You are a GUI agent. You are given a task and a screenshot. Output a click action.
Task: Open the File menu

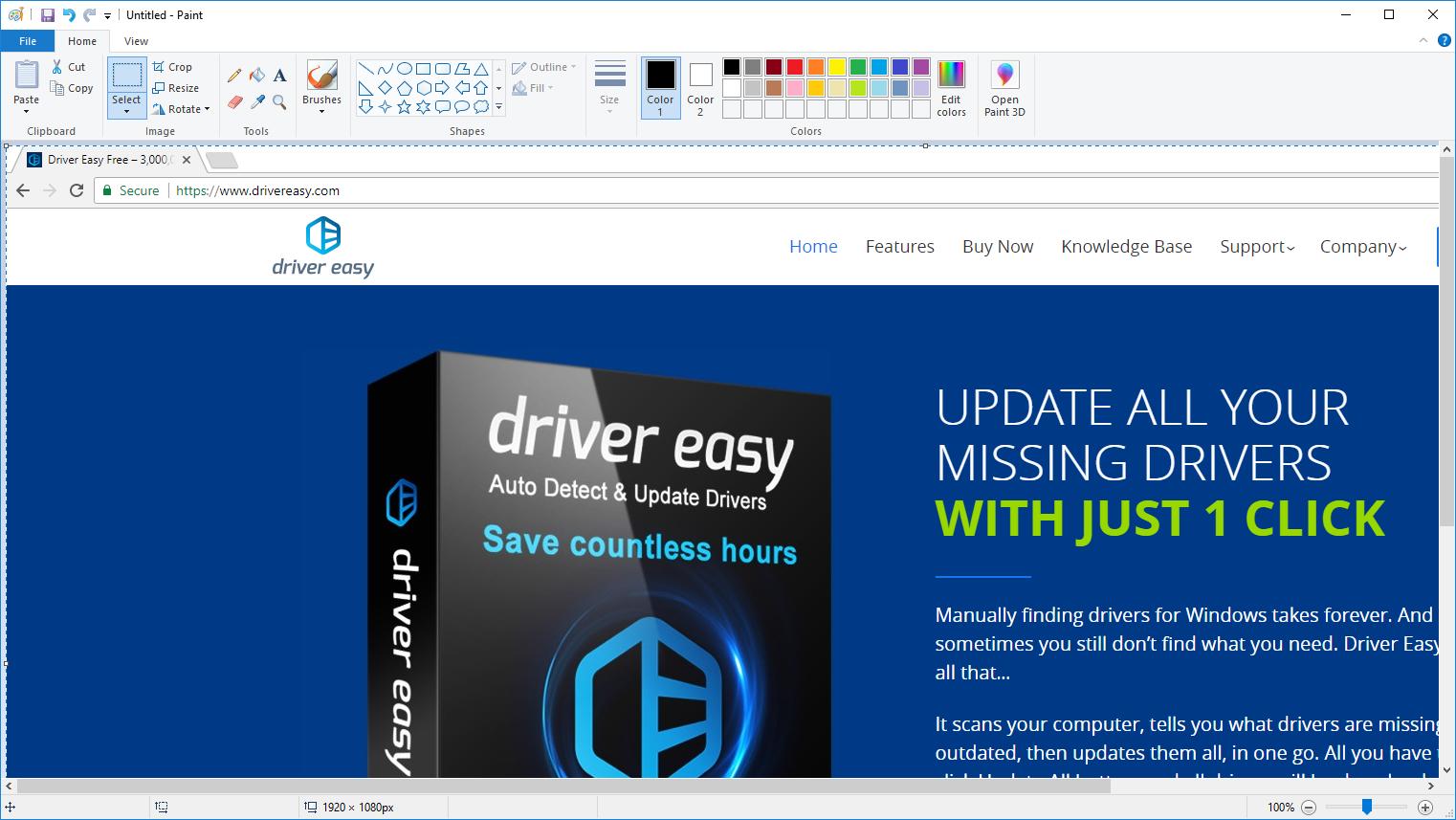click(28, 41)
